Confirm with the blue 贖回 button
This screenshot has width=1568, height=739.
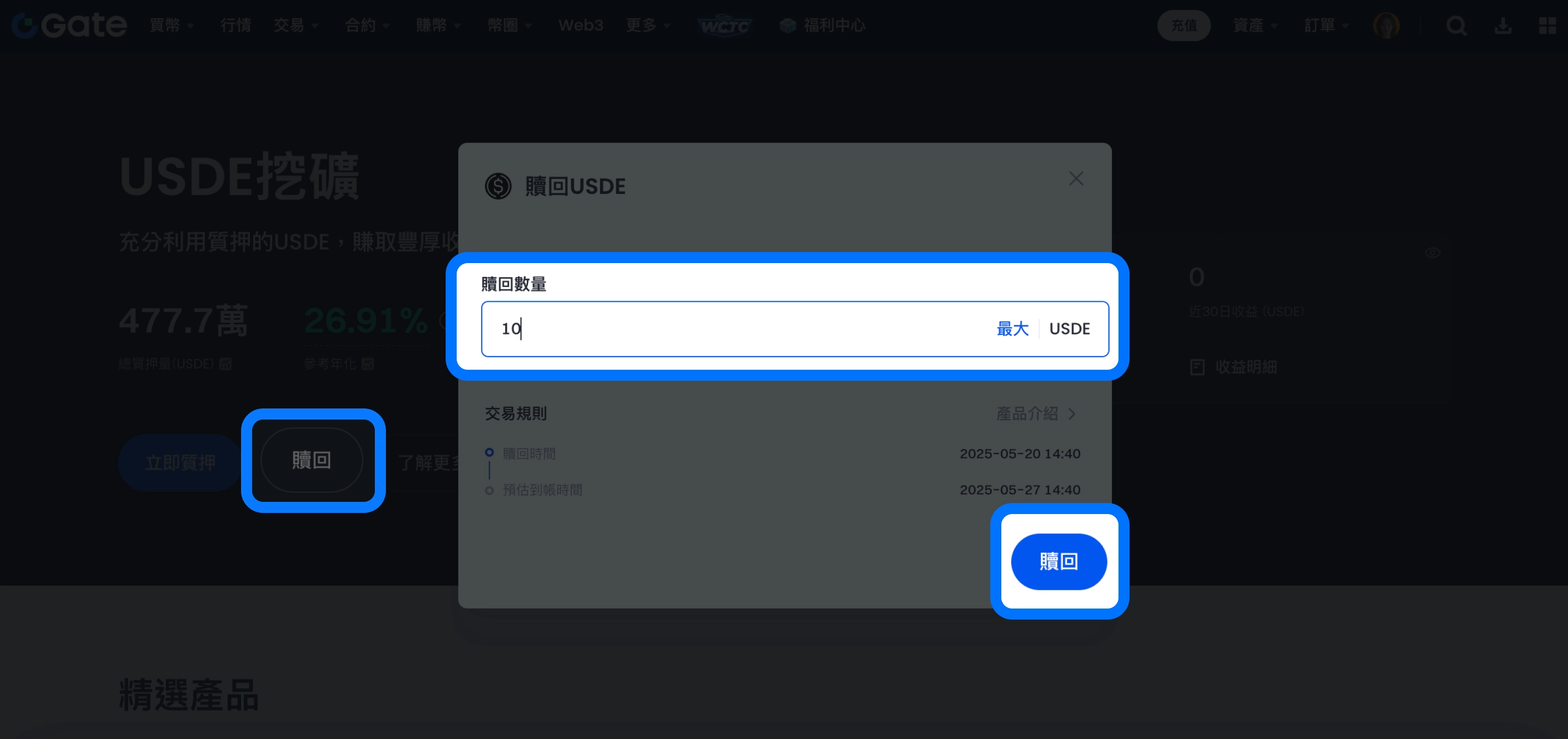tap(1059, 561)
